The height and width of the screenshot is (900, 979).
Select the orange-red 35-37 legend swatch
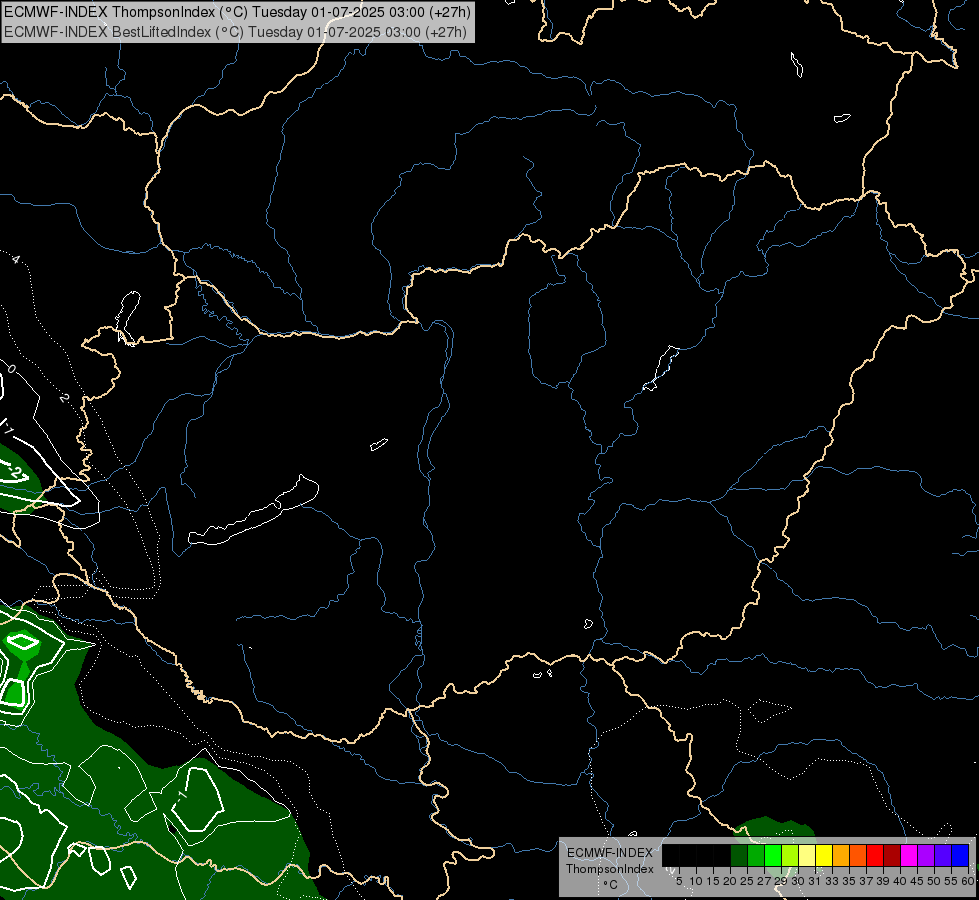point(858,855)
